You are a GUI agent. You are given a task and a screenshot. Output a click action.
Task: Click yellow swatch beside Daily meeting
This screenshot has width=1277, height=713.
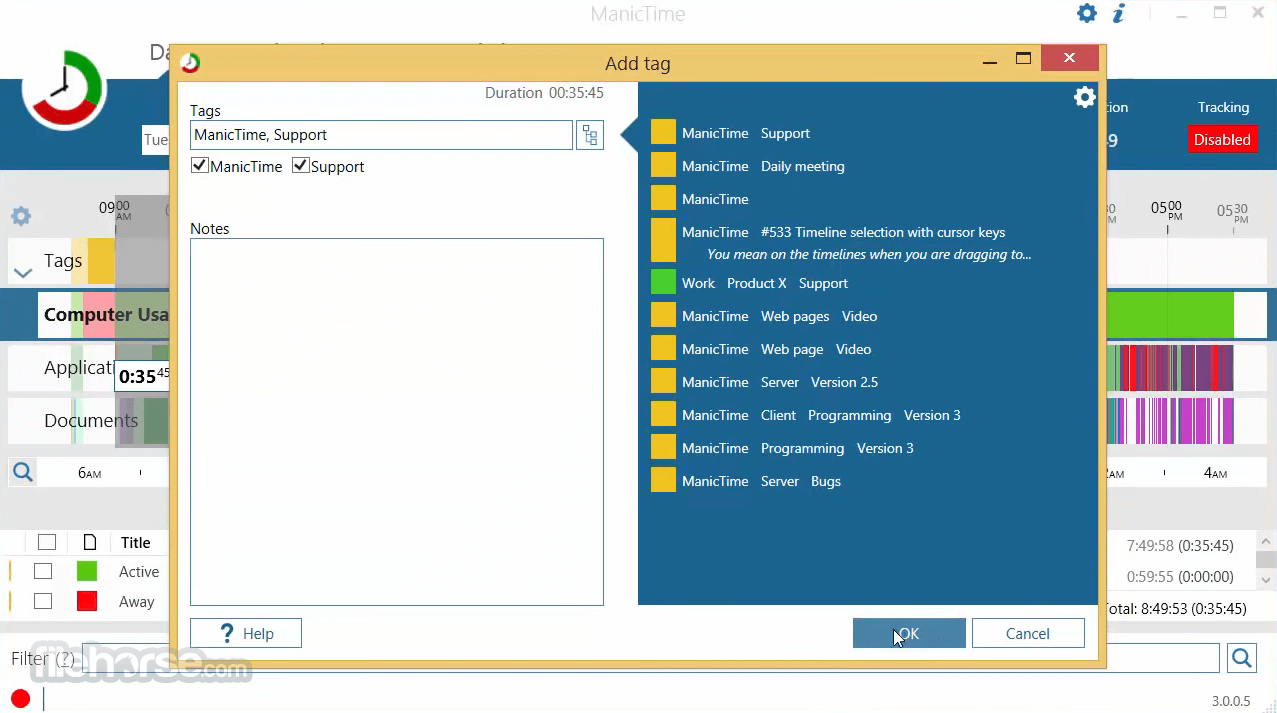coord(664,166)
